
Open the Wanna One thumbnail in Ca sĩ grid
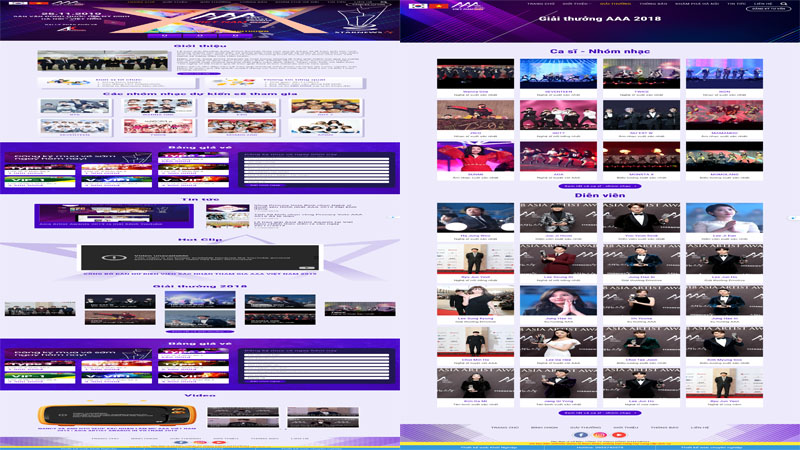point(475,74)
